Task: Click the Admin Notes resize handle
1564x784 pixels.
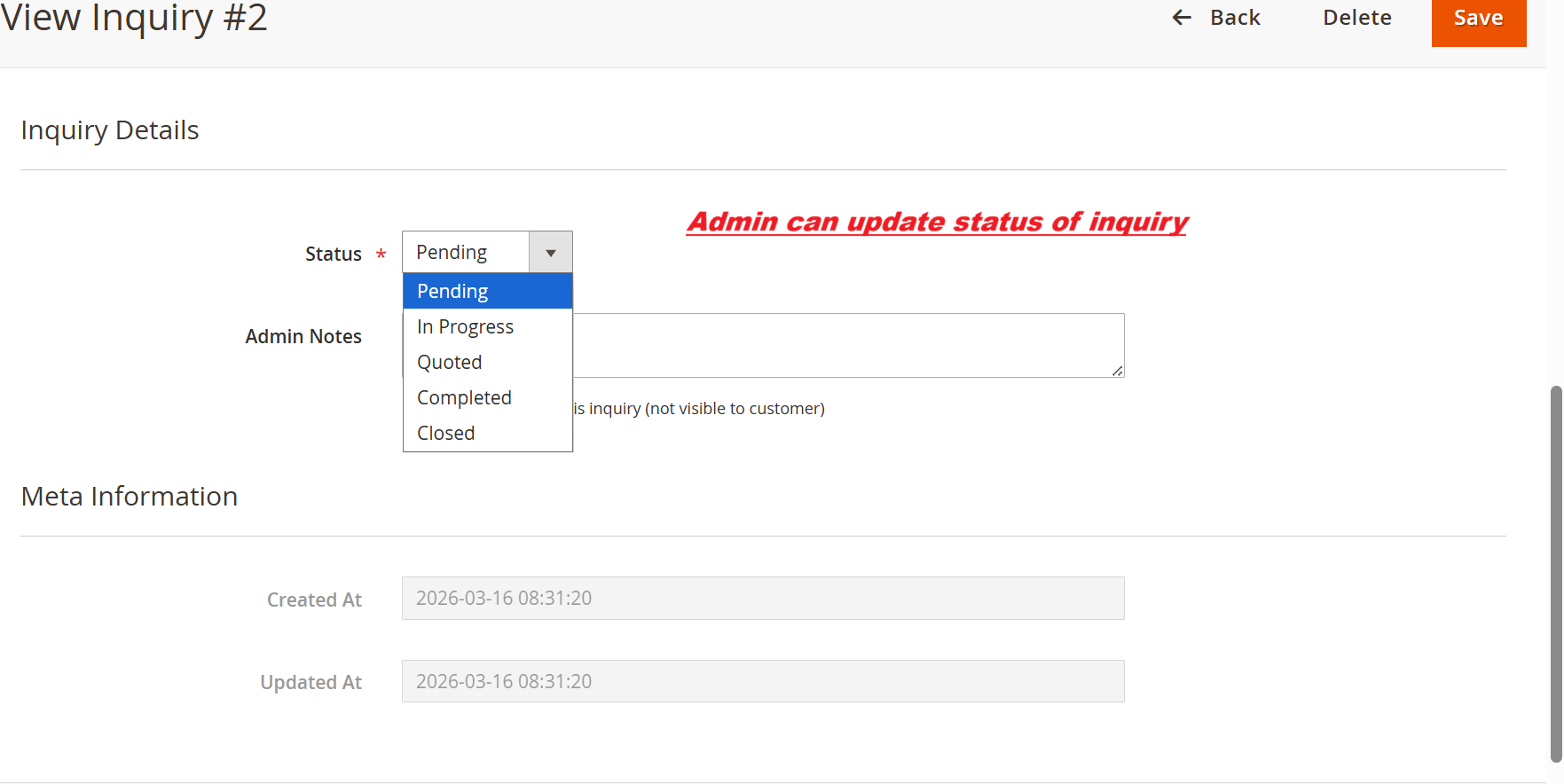Action: (1117, 371)
